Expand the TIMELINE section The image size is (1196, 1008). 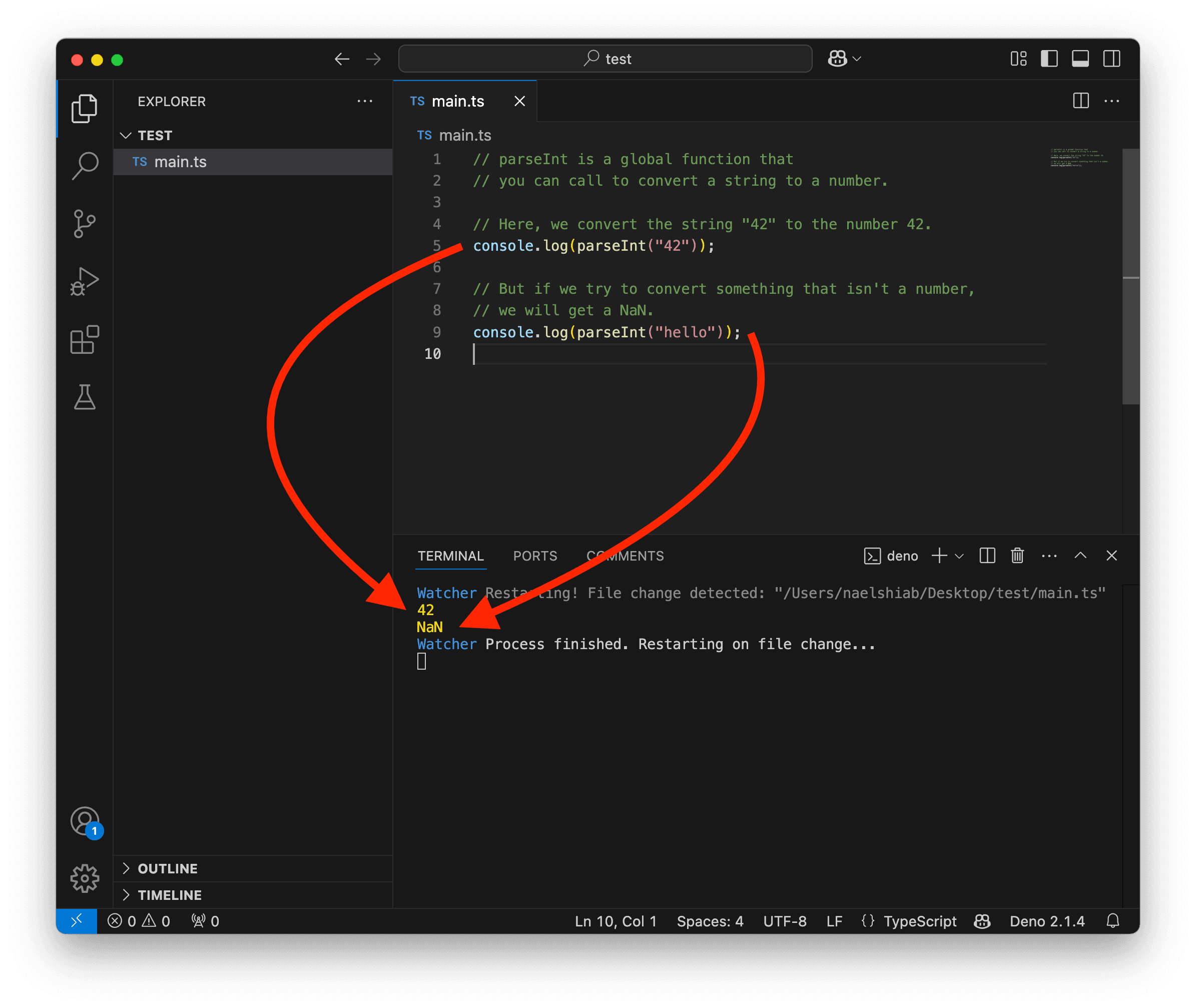coord(169,895)
